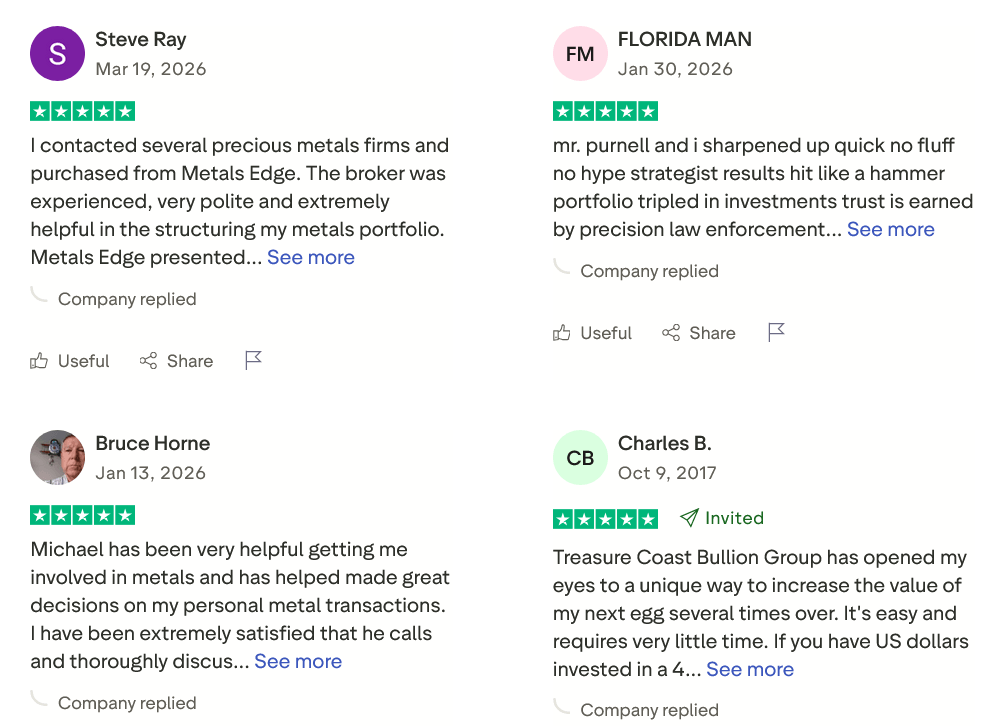Open See more on Steve Ray's review

310,257
